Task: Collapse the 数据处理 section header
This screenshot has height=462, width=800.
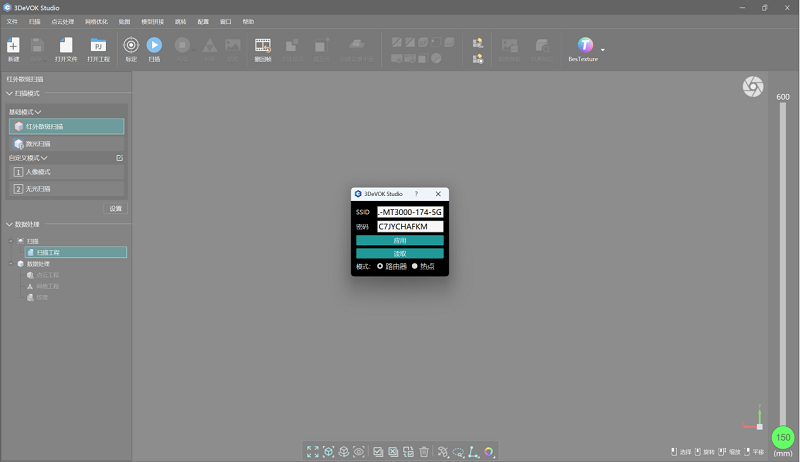Action: 9,224
